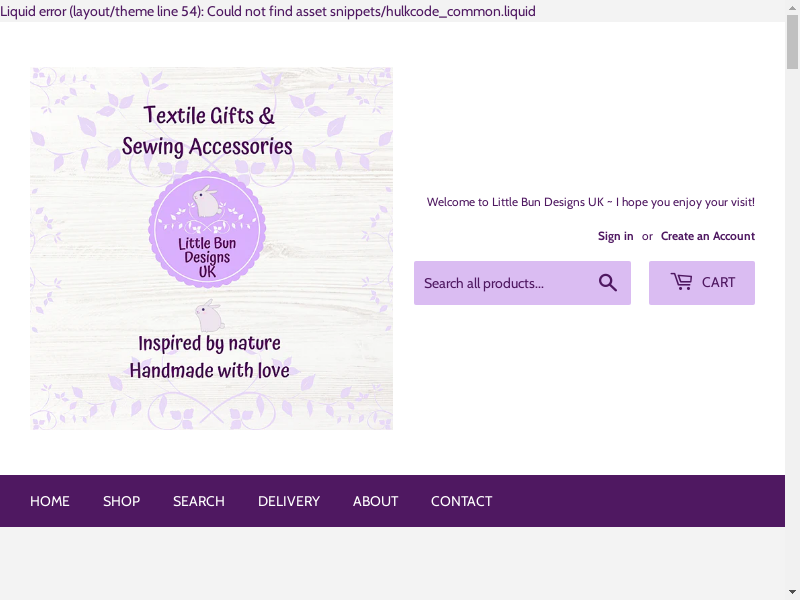Click the small rabbit above 'Inspired by nature'
Screen dimensions: 800x600
pos(209,315)
